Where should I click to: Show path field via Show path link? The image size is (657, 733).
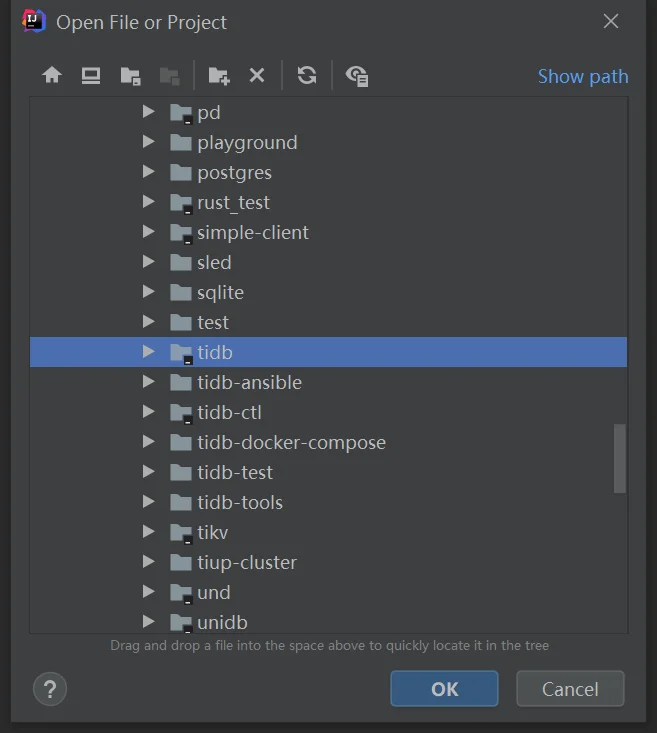click(x=583, y=76)
